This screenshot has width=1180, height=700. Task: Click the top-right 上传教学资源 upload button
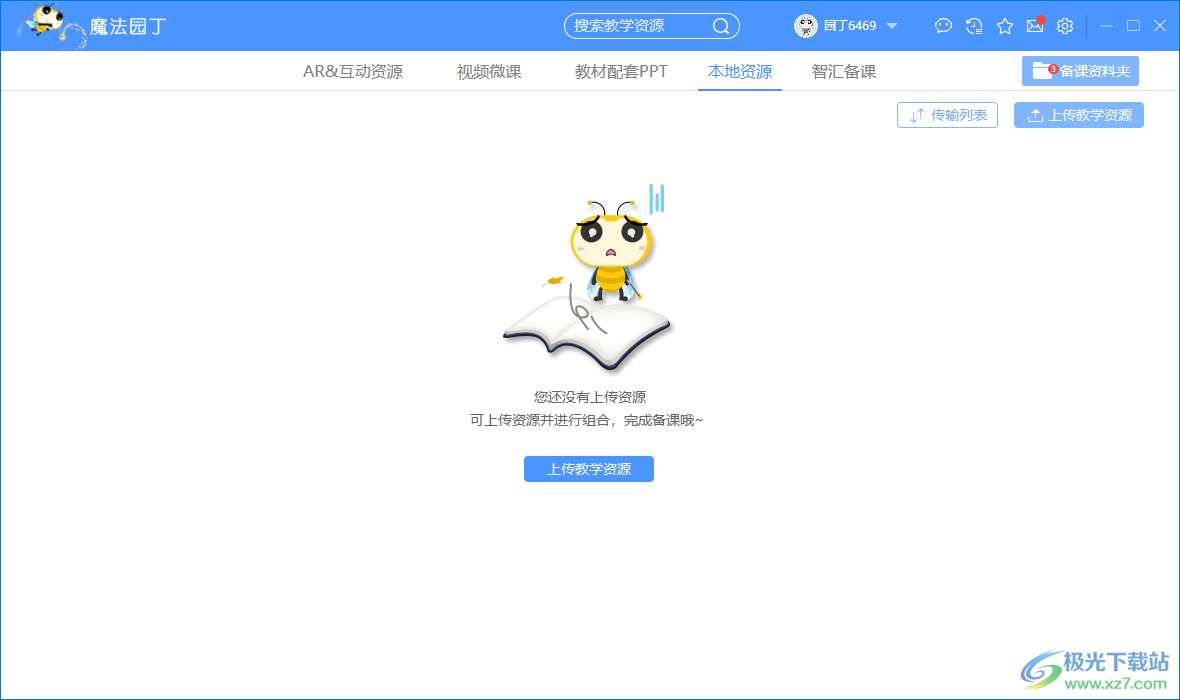[x=1078, y=114]
